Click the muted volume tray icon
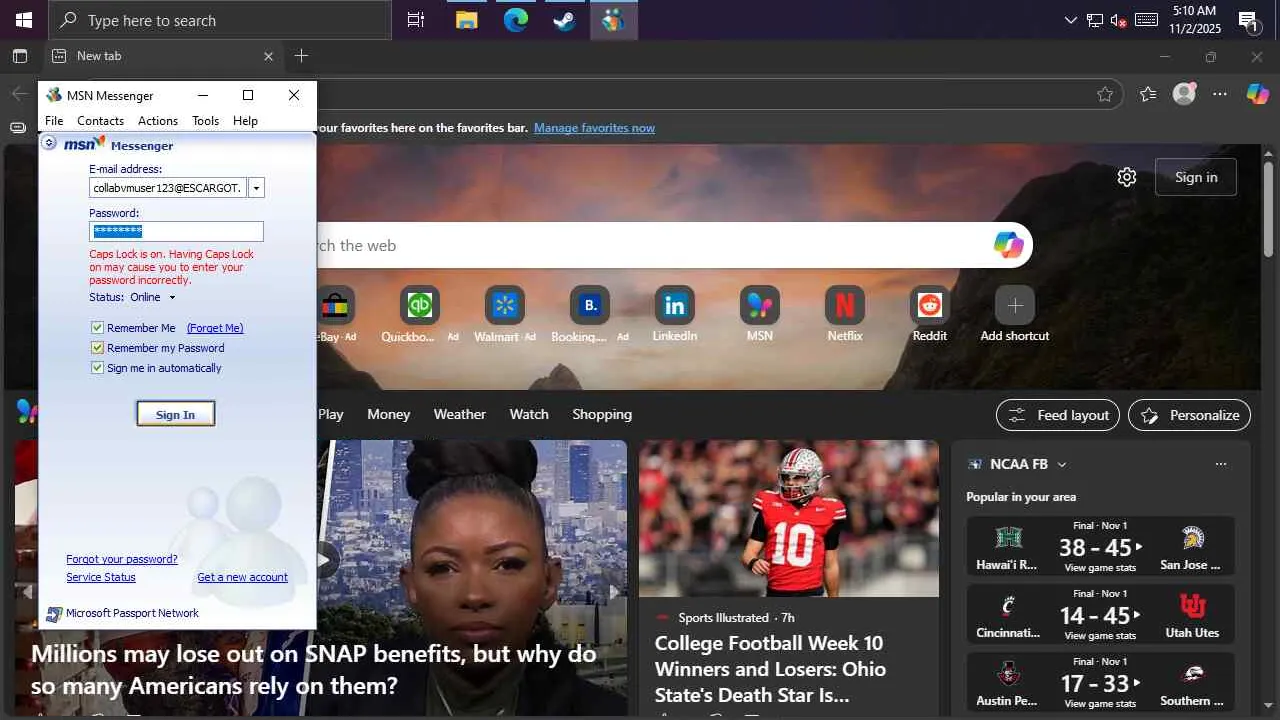This screenshot has width=1280, height=720. pos(1119,20)
